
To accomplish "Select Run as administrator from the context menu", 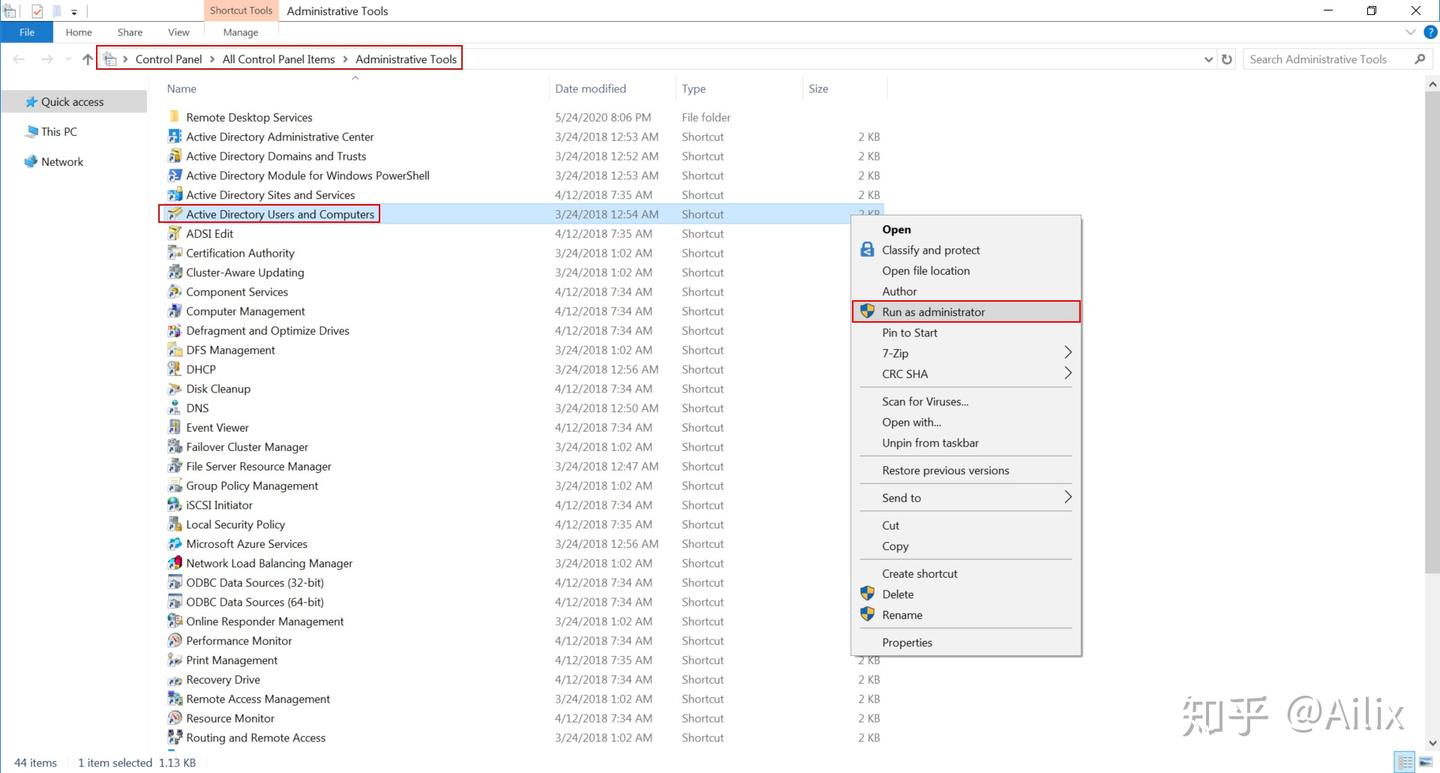I will point(933,311).
